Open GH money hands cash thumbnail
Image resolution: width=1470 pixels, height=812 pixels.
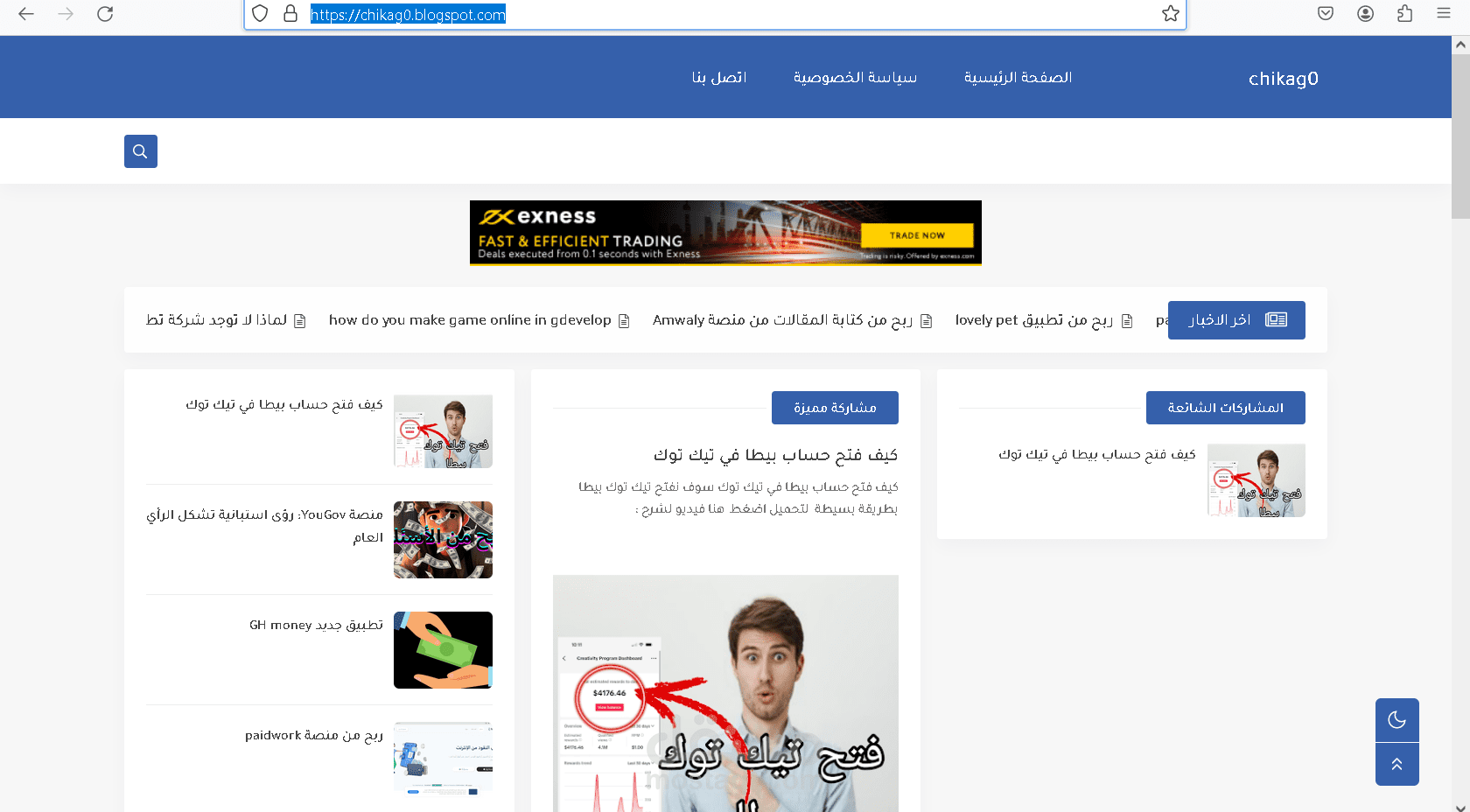click(x=443, y=650)
